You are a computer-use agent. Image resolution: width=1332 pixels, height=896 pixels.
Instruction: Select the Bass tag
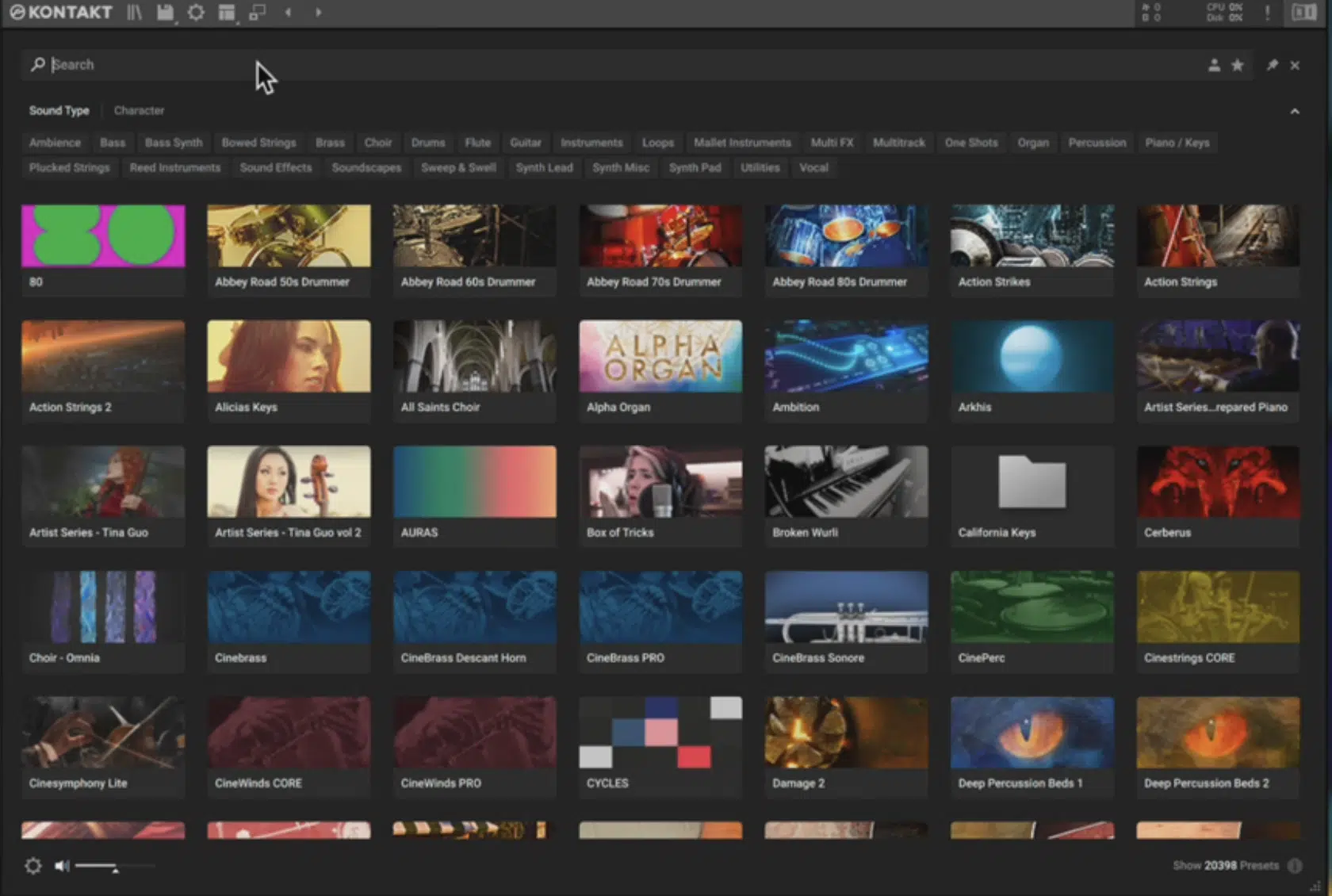113,143
